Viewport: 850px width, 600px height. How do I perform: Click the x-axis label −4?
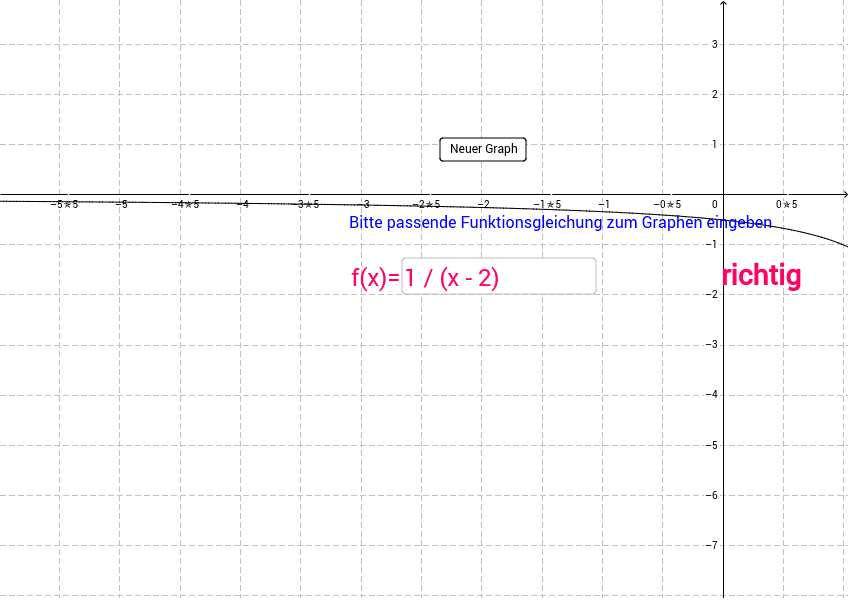(x=242, y=204)
